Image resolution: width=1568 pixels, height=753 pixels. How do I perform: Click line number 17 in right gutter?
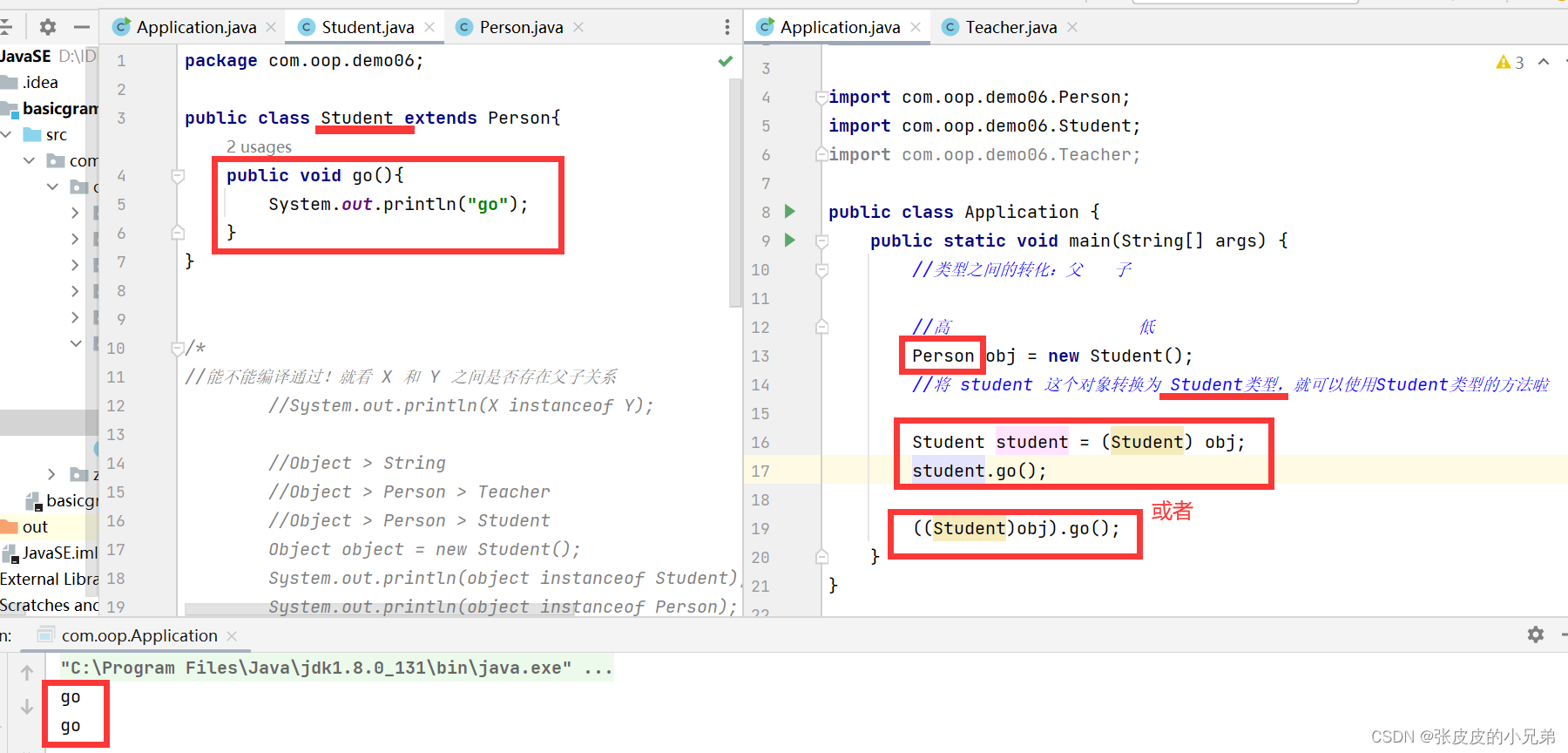(760, 471)
